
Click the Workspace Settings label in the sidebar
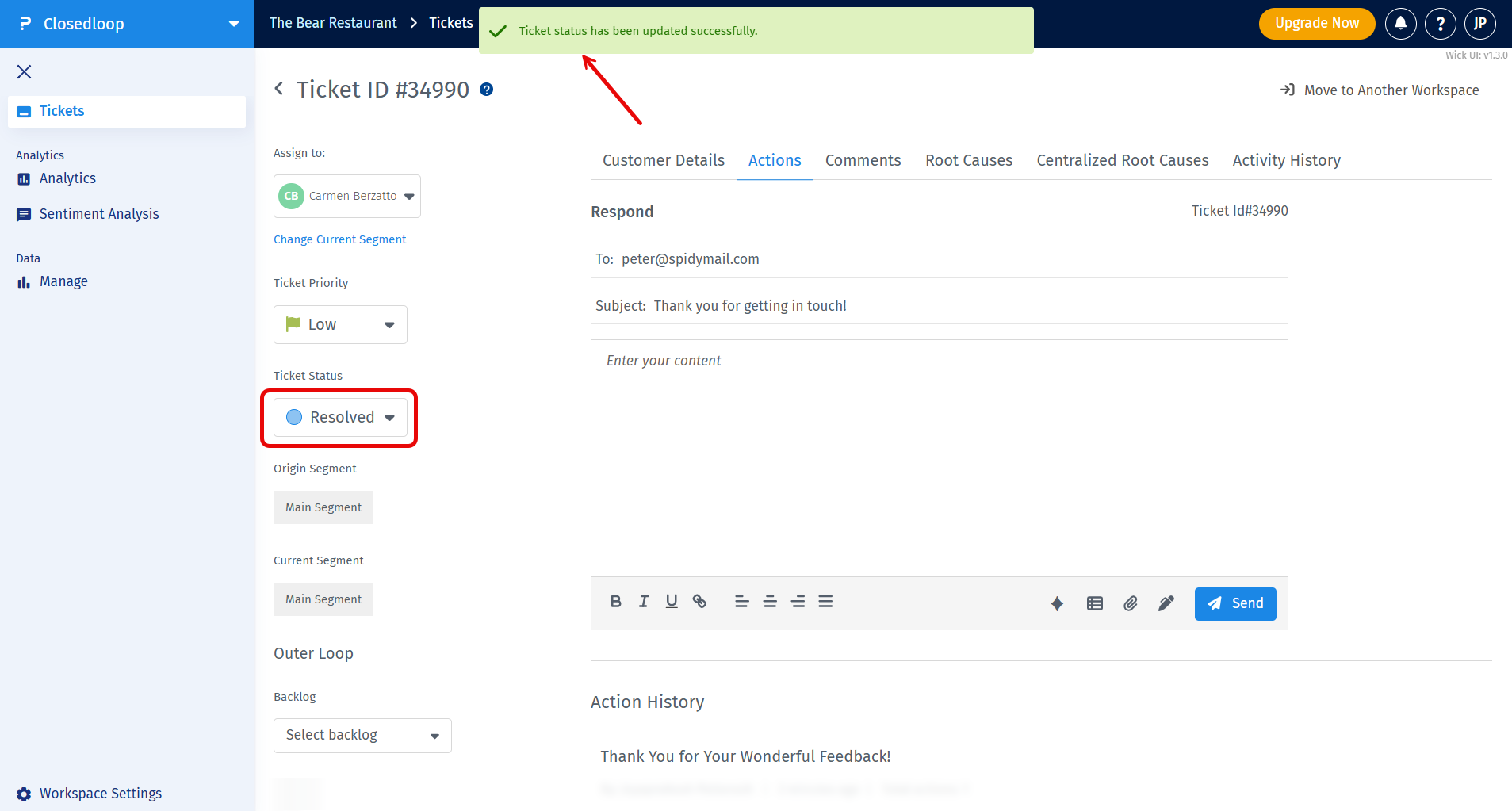click(101, 794)
